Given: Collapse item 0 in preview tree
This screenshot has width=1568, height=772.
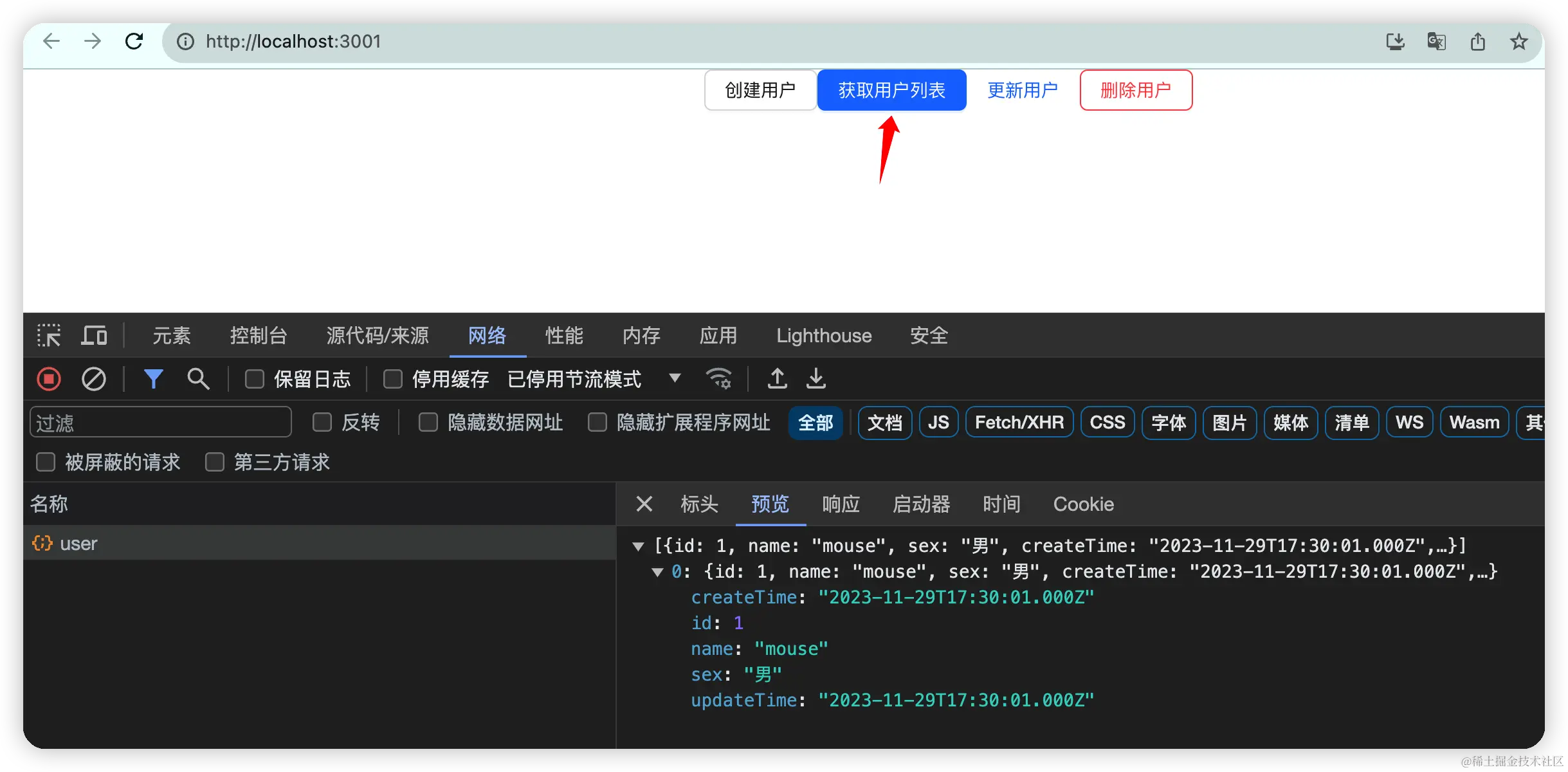Looking at the screenshot, I should click(657, 572).
